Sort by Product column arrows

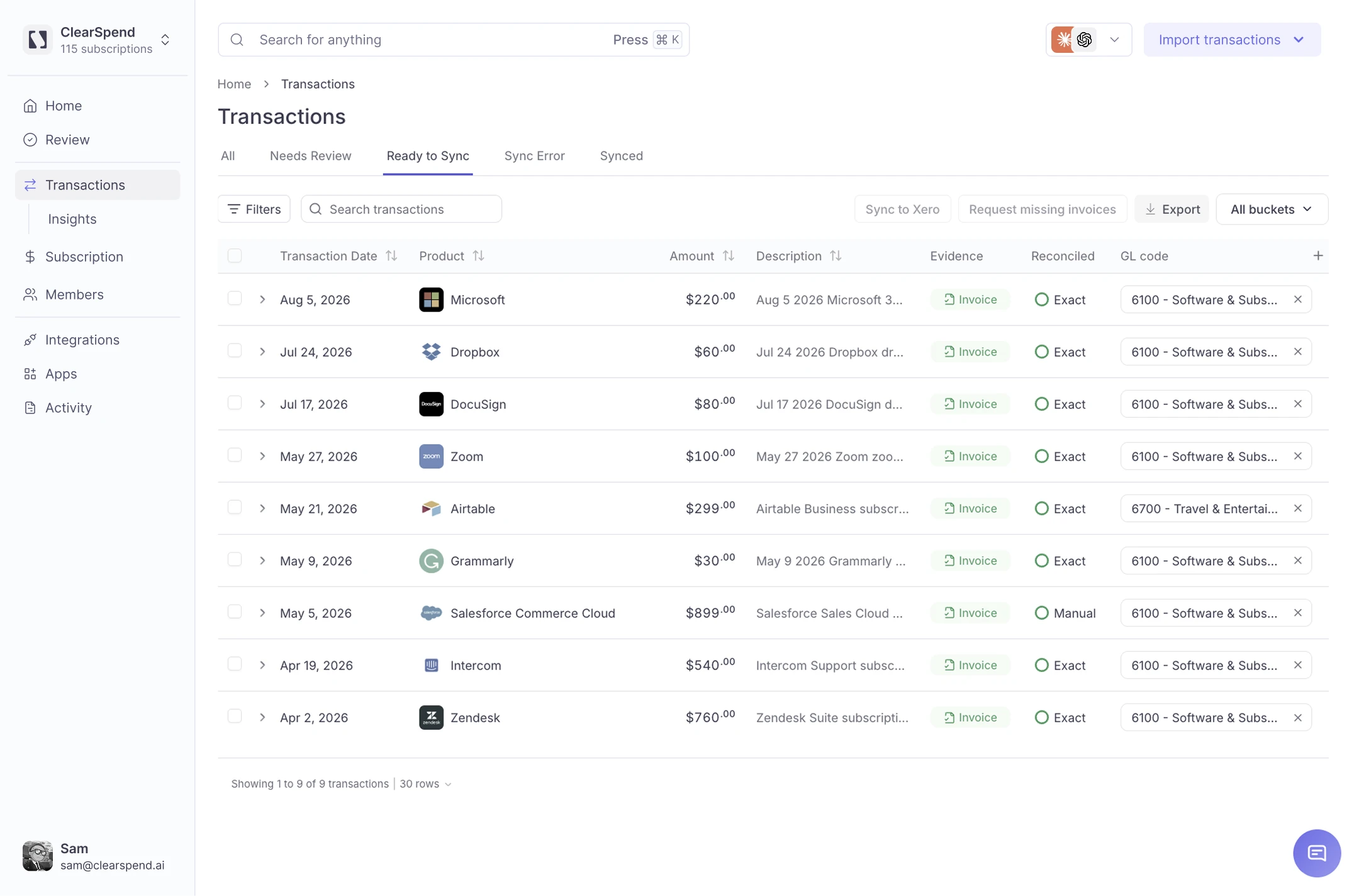click(478, 255)
